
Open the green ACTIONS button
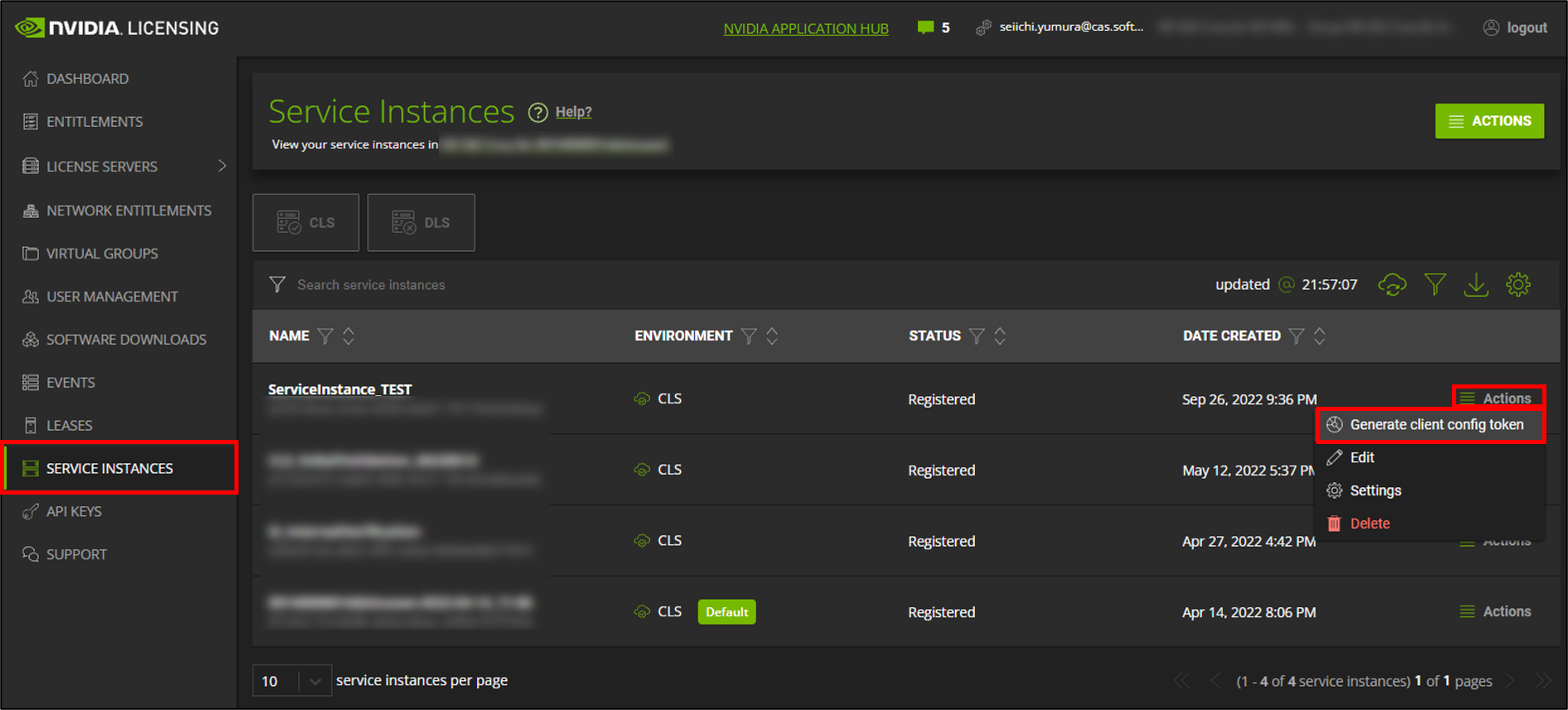coord(1489,121)
